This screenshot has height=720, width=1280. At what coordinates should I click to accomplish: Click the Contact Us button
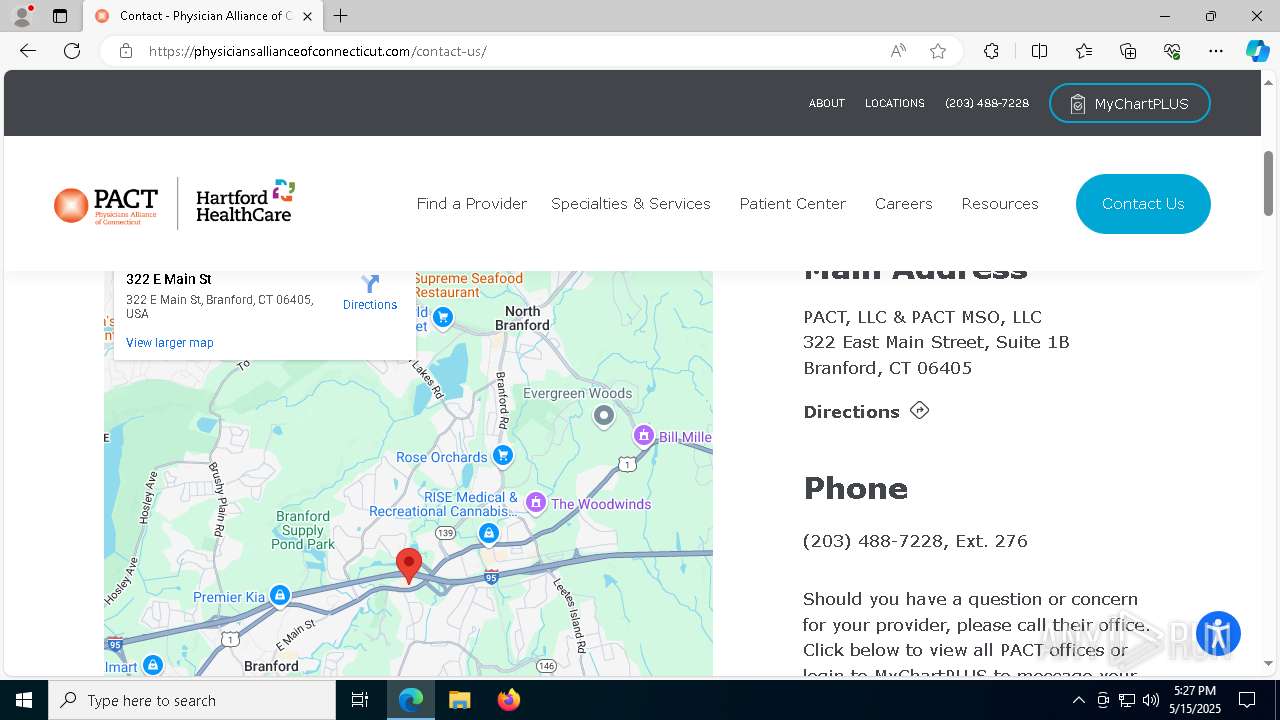[x=1143, y=204]
